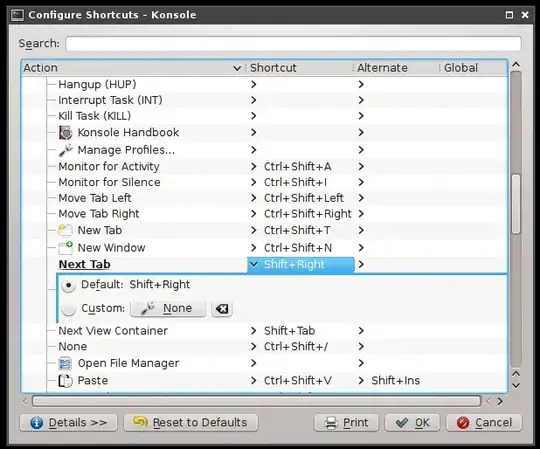Click the scroll down arrow at list bottom
The height and width of the screenshot is (449, 540).
coord(516,386)
